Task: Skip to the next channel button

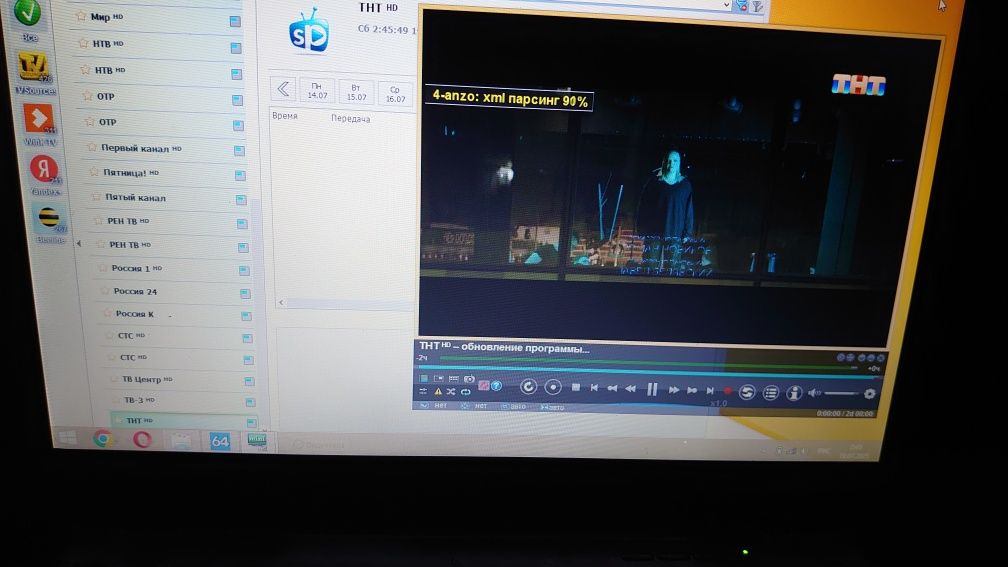Action: [710, 390]
